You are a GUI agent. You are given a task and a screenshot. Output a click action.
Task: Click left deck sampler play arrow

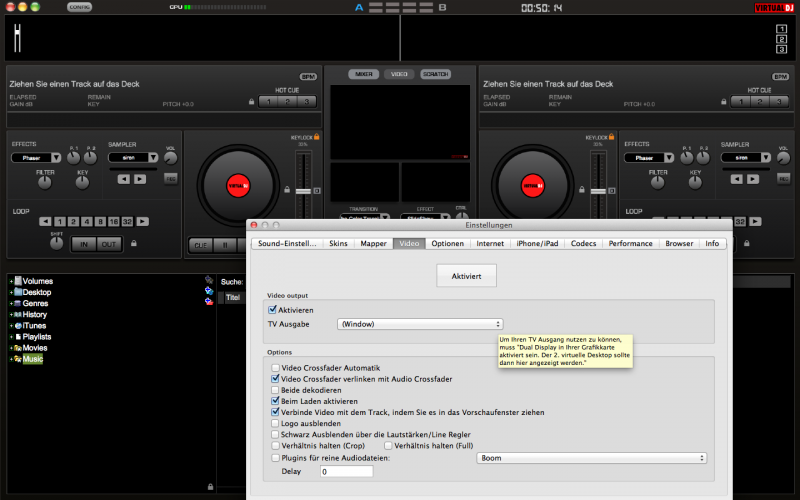pyautogui.click(x=140, y=179)
